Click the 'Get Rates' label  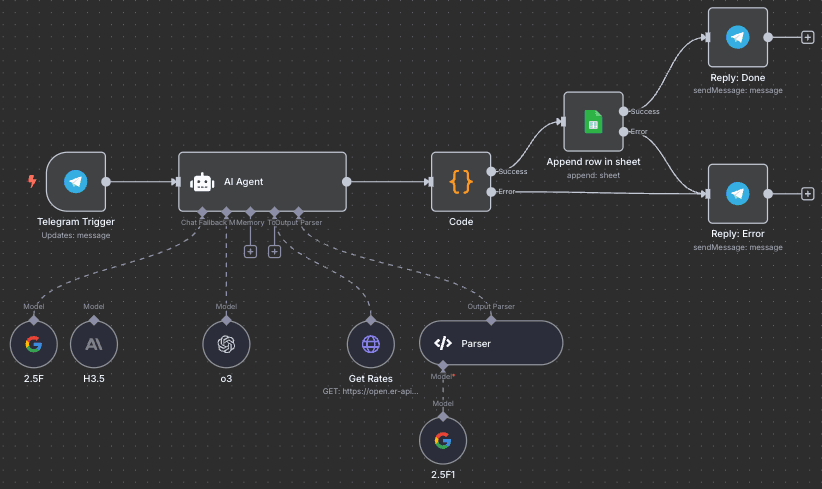pos(371,378)
